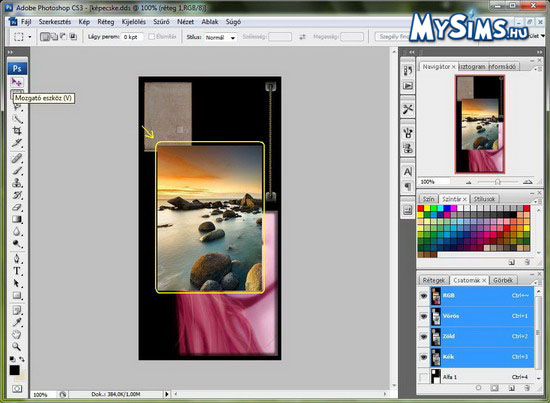Open the Szerkesztés menu

55,22
